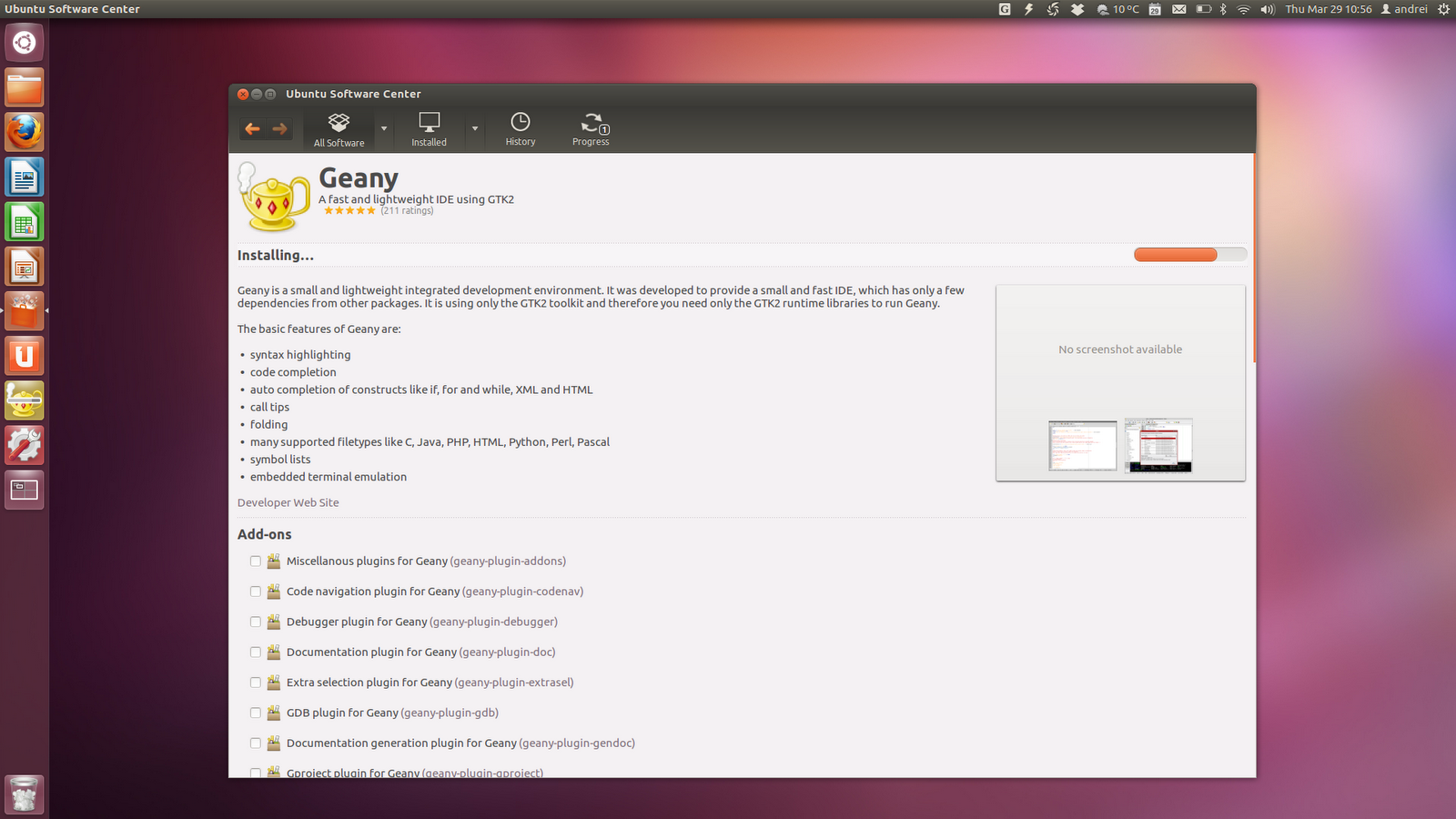Click Ubuntu Software Center launcher icon

pyautogui.click(x=25, y=310)
